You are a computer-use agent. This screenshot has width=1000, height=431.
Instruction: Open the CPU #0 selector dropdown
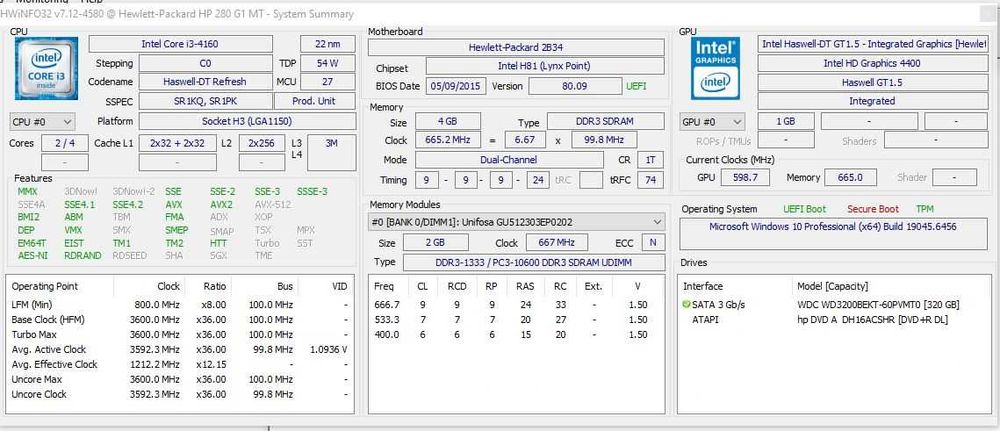click(42, 121)
